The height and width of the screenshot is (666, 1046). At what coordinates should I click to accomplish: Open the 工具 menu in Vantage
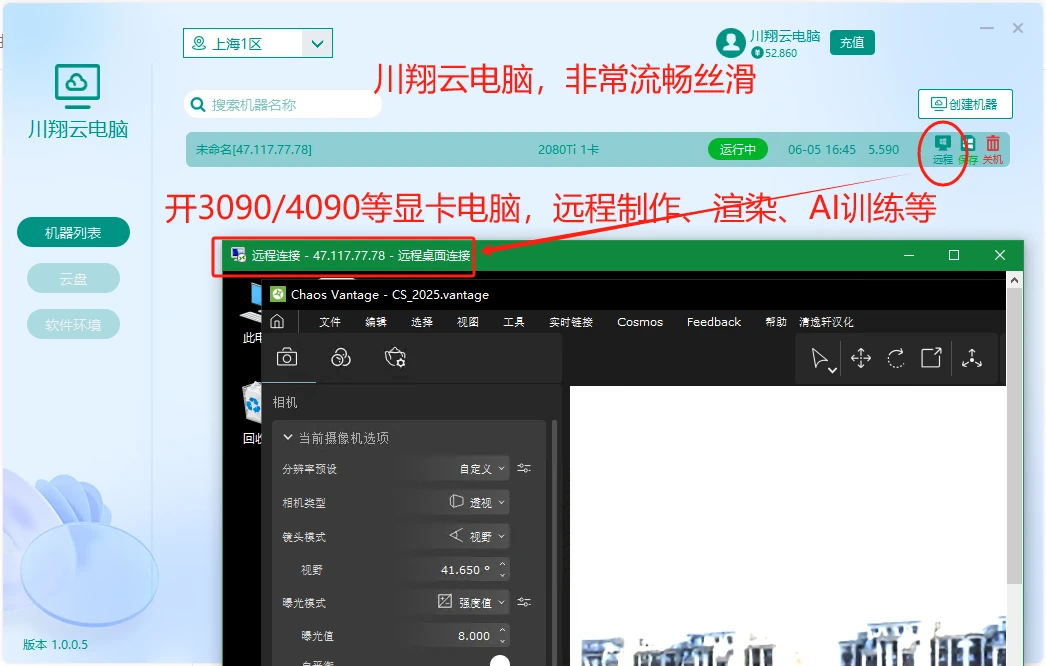pyautogui.click(x=514, y=322)
